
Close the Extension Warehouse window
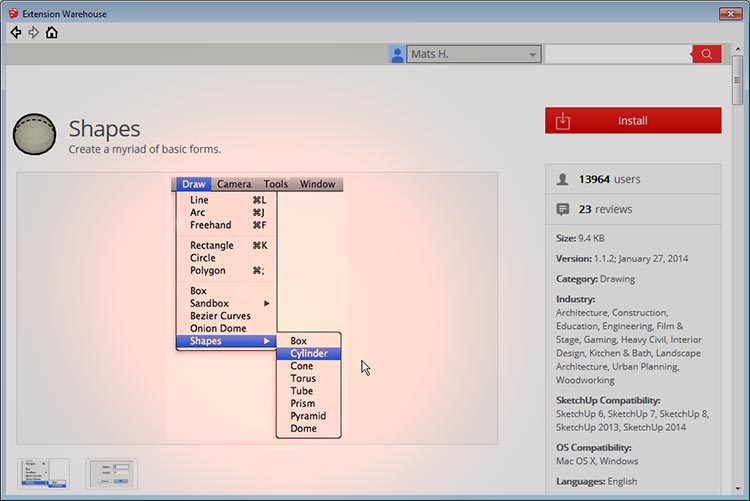730,13
